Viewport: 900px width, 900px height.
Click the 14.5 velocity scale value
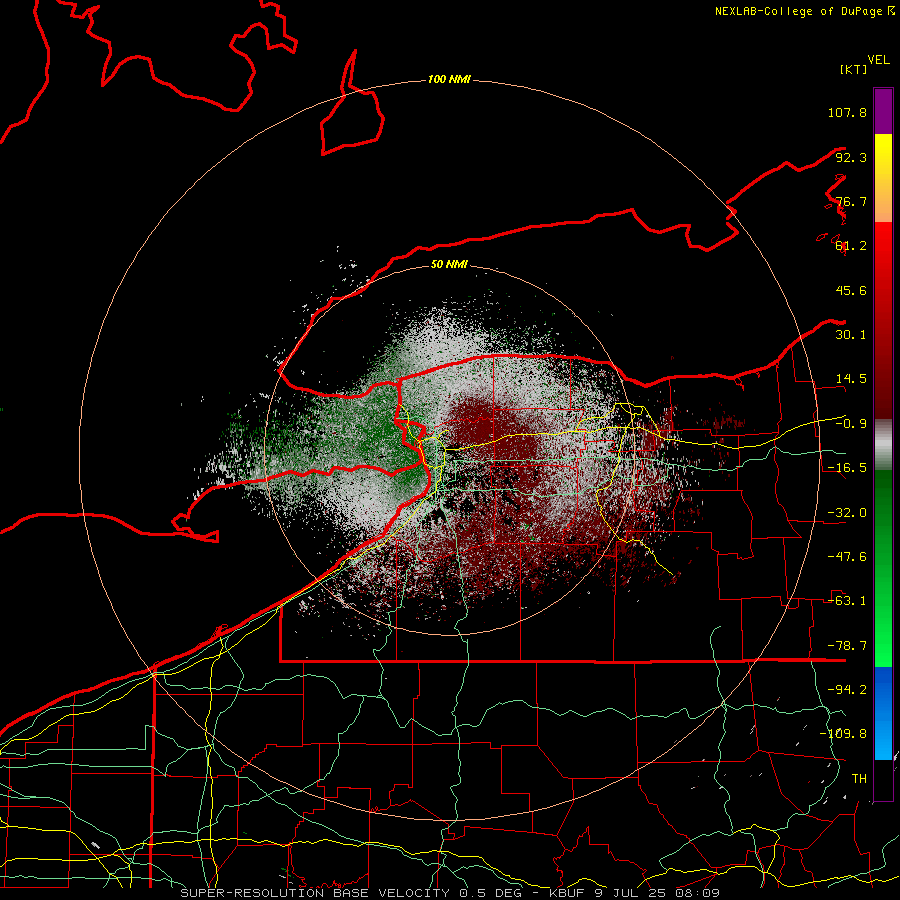point(851,379)
